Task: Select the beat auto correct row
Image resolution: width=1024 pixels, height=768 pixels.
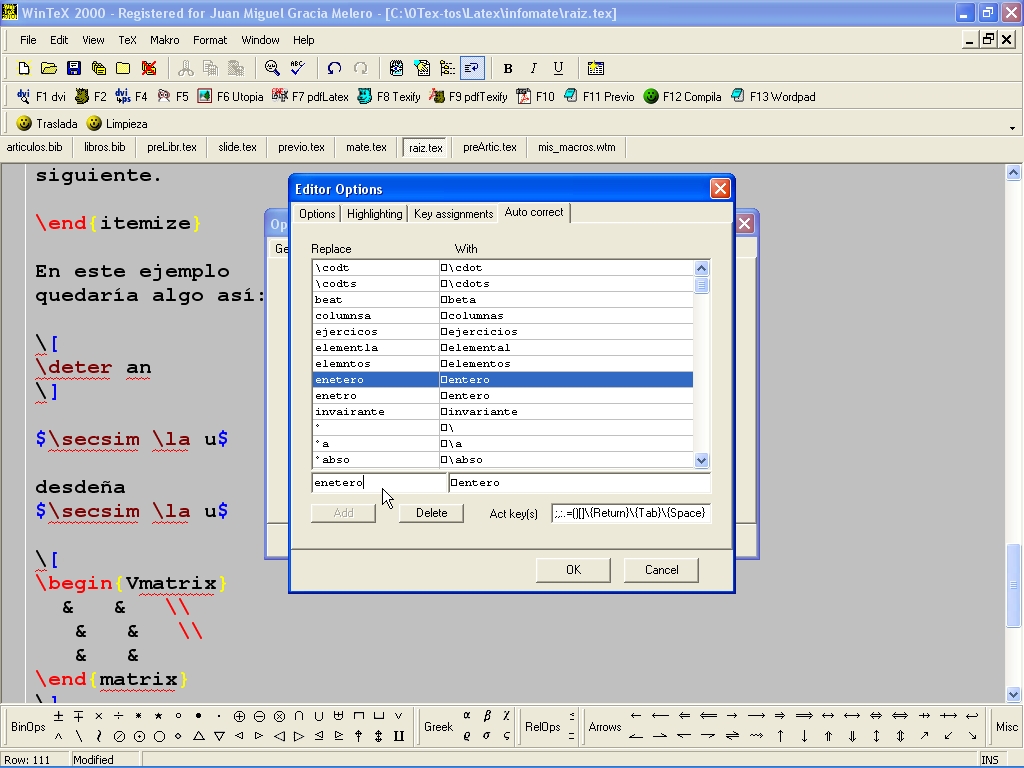Action: coord(503,300)
